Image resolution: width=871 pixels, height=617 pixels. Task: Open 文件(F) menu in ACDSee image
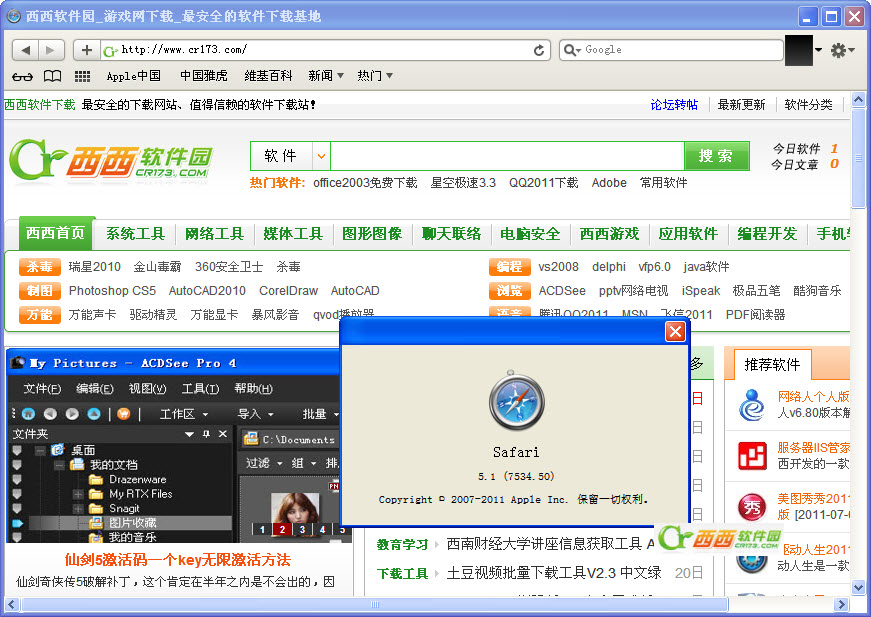click(42, 389)
